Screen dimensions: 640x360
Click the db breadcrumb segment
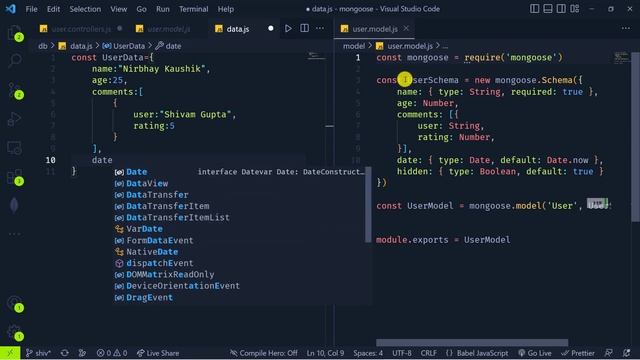[x=43, y=46]
